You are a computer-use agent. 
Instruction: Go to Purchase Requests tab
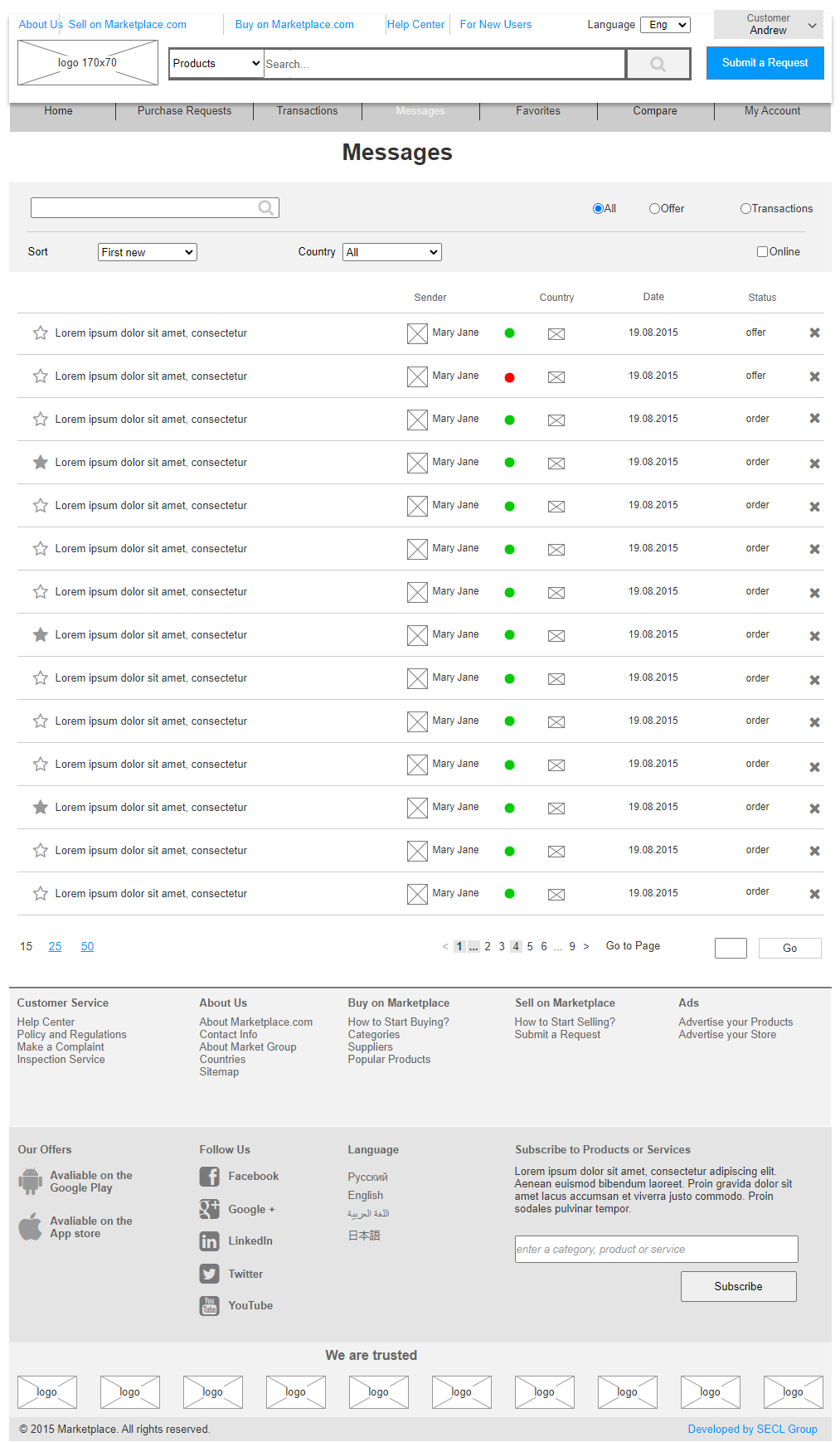tap(184, 111)
